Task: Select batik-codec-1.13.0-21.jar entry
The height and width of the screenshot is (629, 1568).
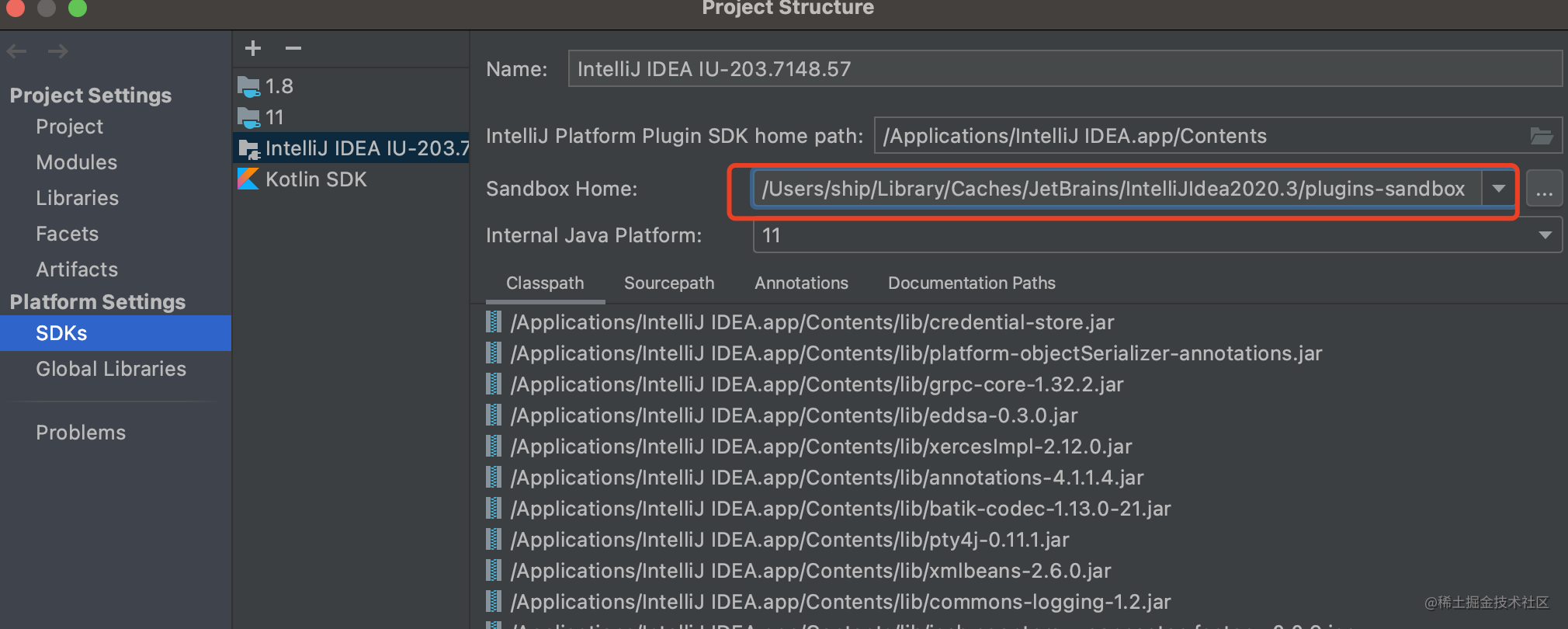Action: pos(841,509)
